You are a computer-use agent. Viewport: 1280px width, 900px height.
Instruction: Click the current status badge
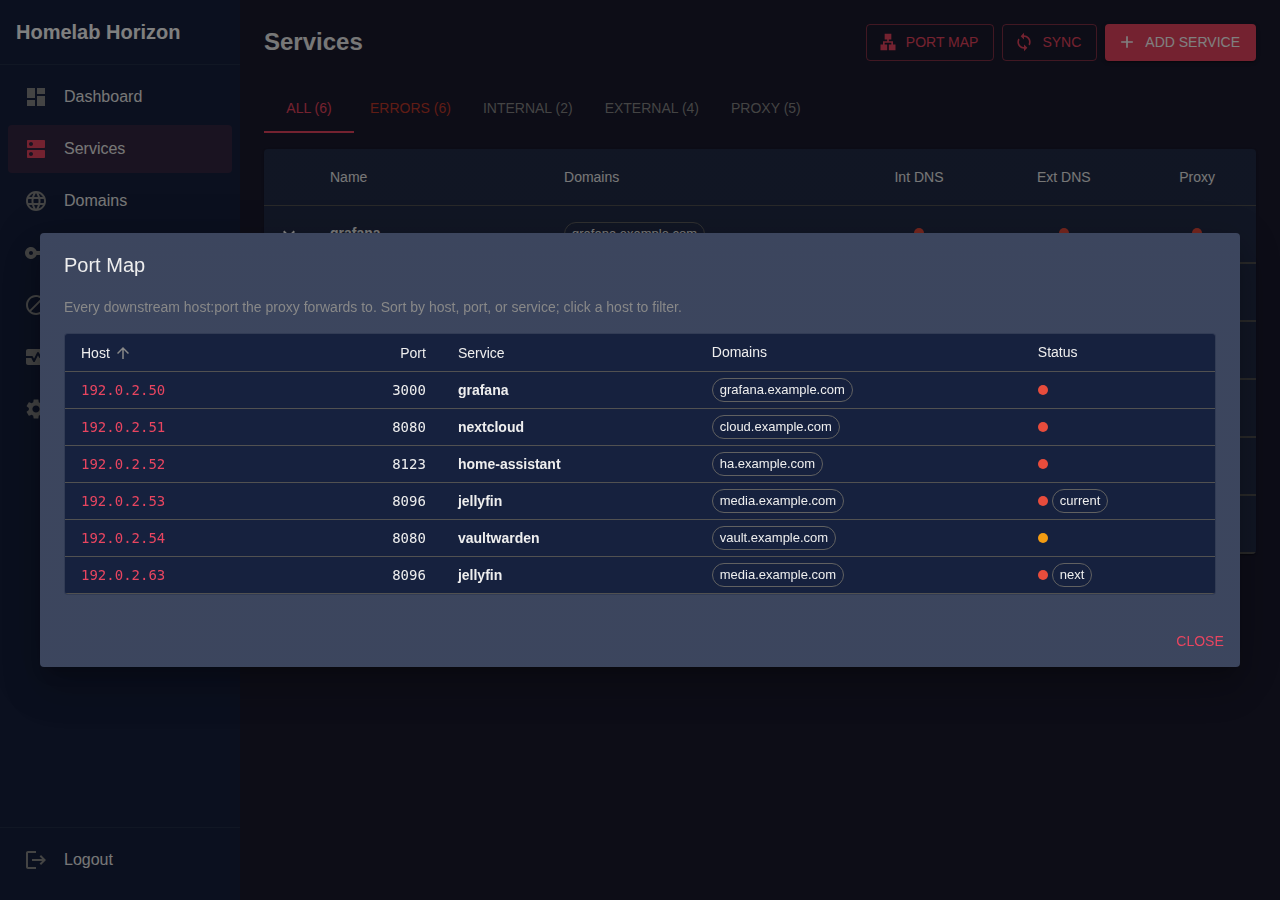[x=1080, y=501]
